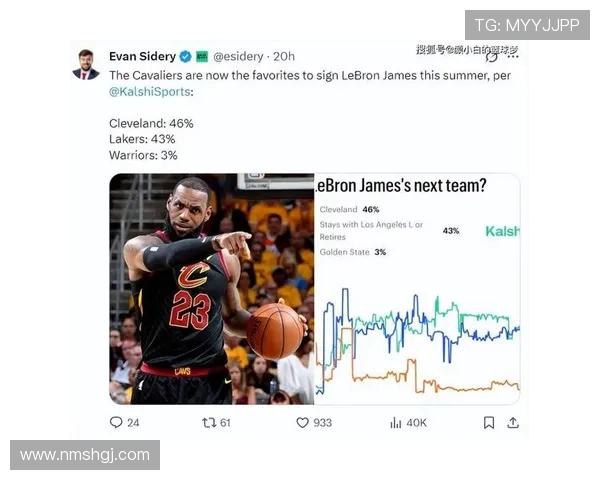Open the Kalshi next team chart image
The height and width of the screenshot is (480, 600).
click(x=417, y=289)
